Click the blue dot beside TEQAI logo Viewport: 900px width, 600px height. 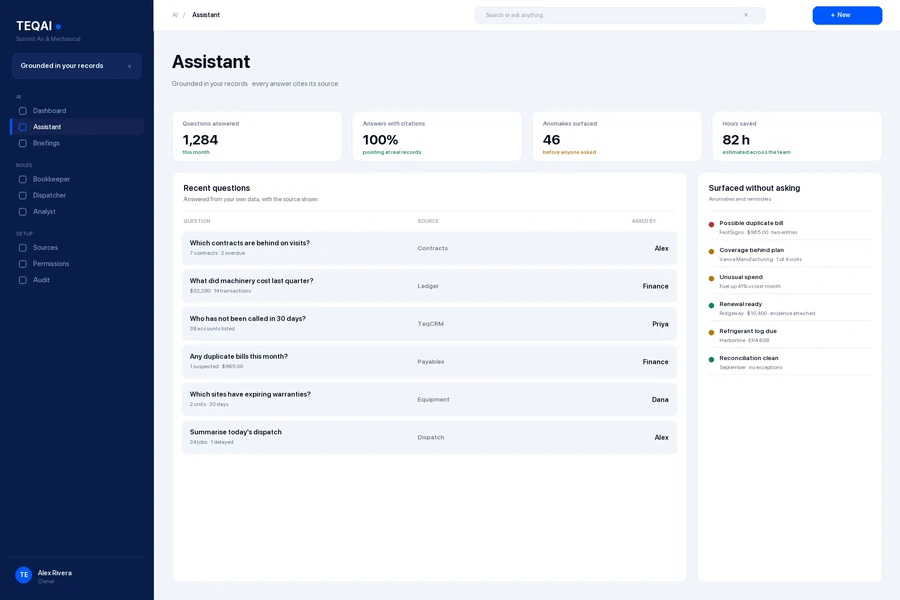click(58, 26)
